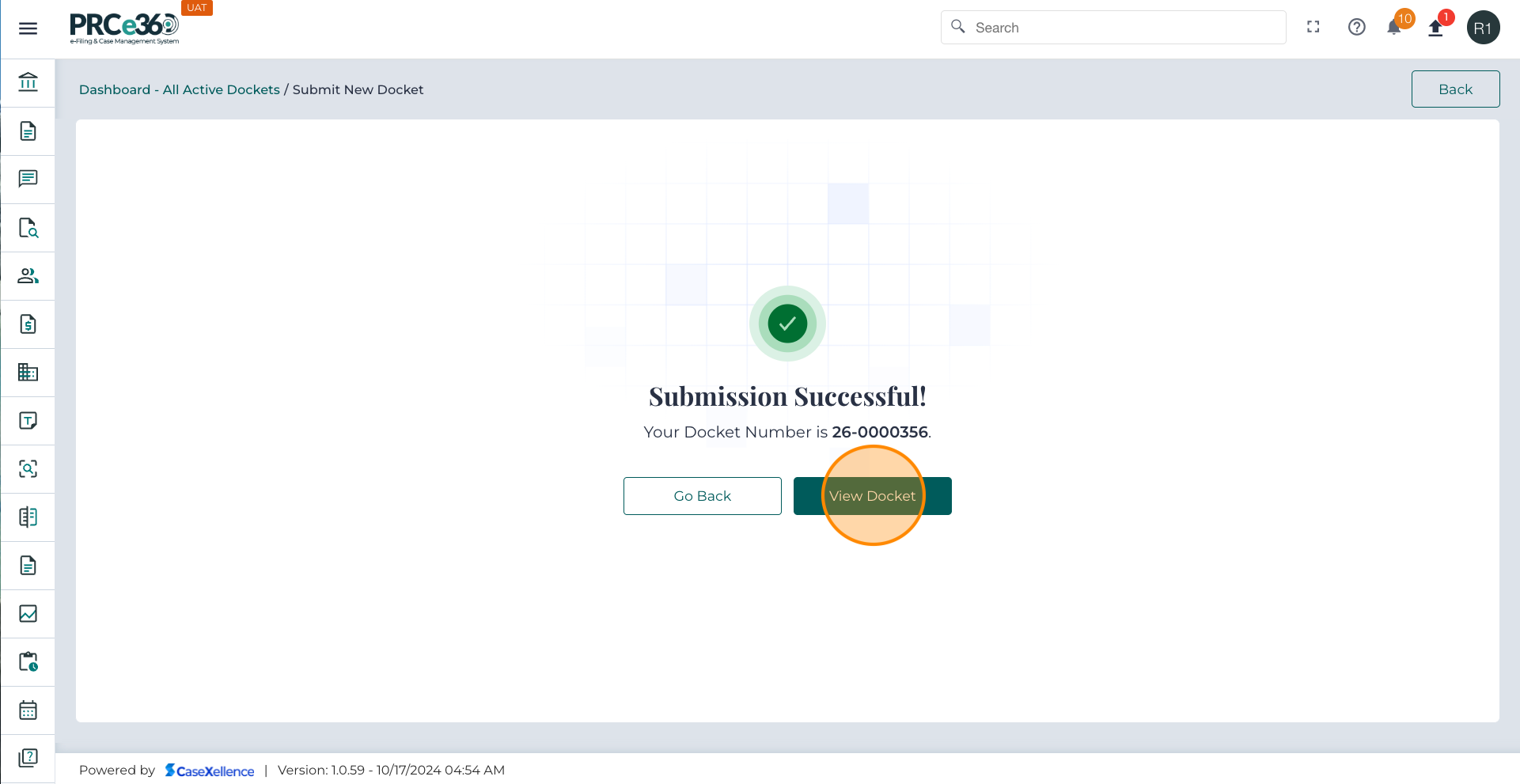This screenshot has width=1520, height=784.
Task: Toggle fullscreen mode in the header
Action: pyautogui.click(x=1313, y=28)
